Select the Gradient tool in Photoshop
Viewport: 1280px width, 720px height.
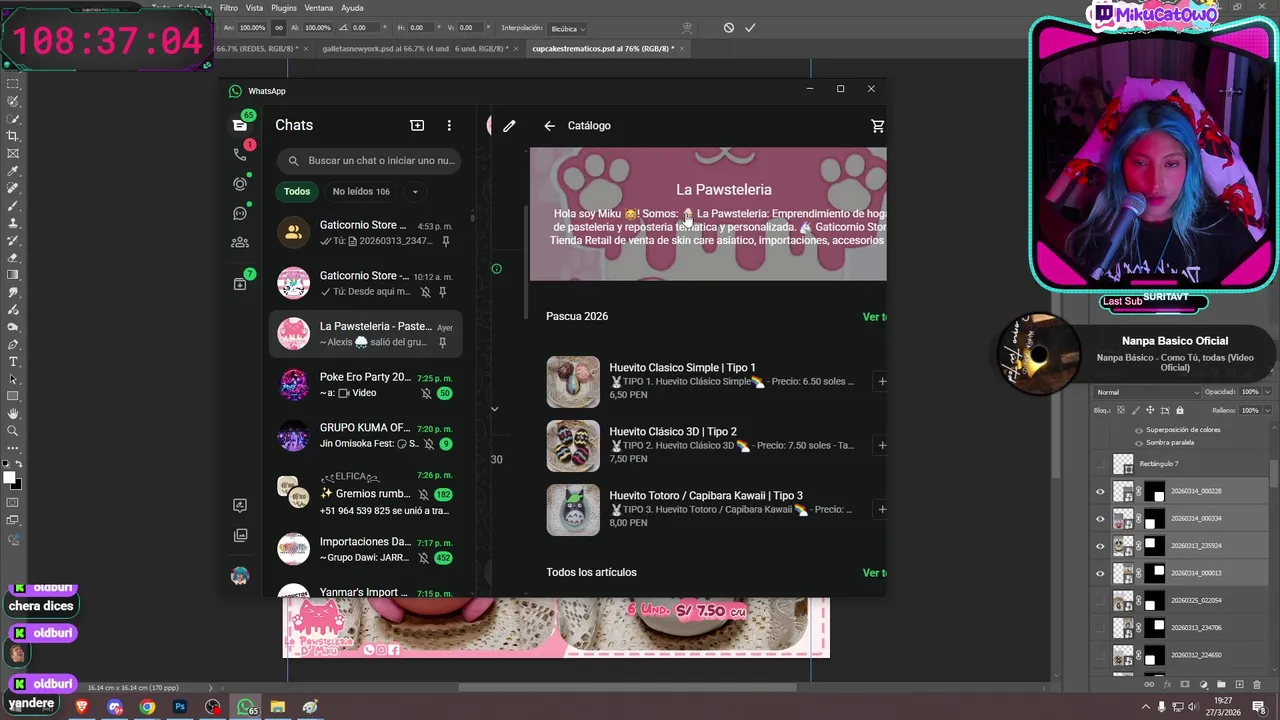pyautogui.click(x=13, y=275)
